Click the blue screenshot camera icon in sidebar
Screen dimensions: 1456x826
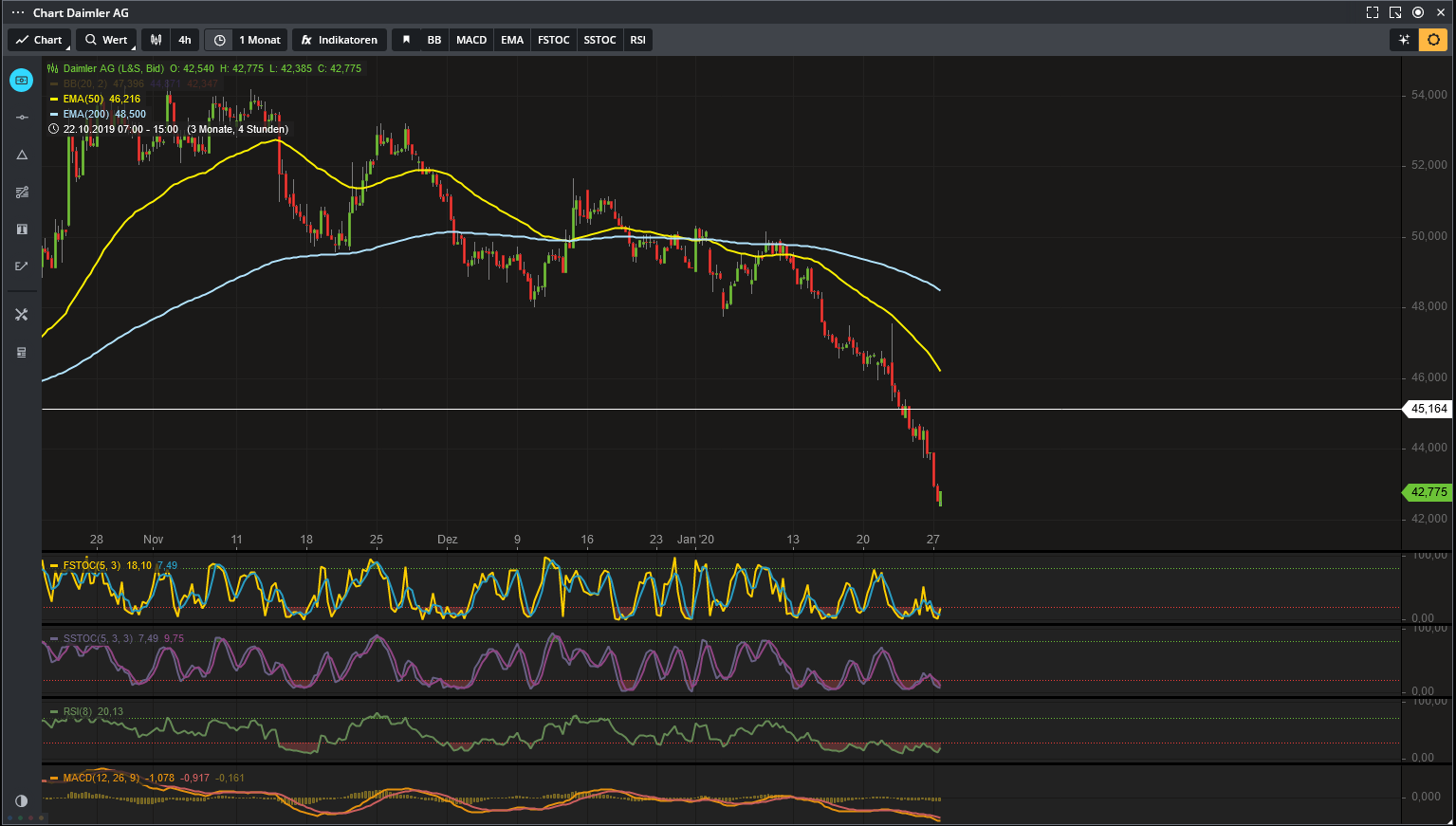(x=21, y=81)
